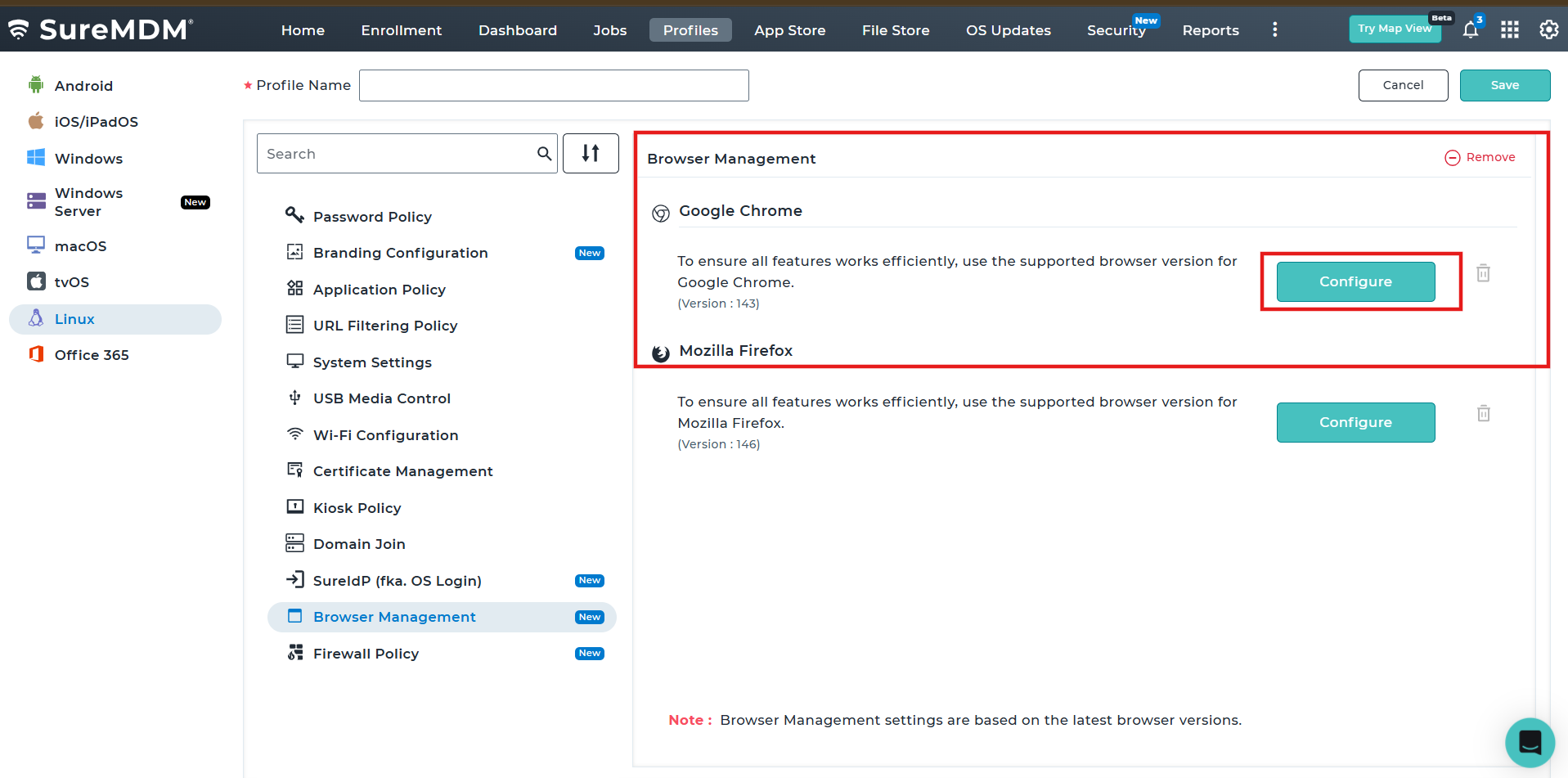Open the settings gear
Screen dimensions: 1568x778
click(x=1549, y=30)
